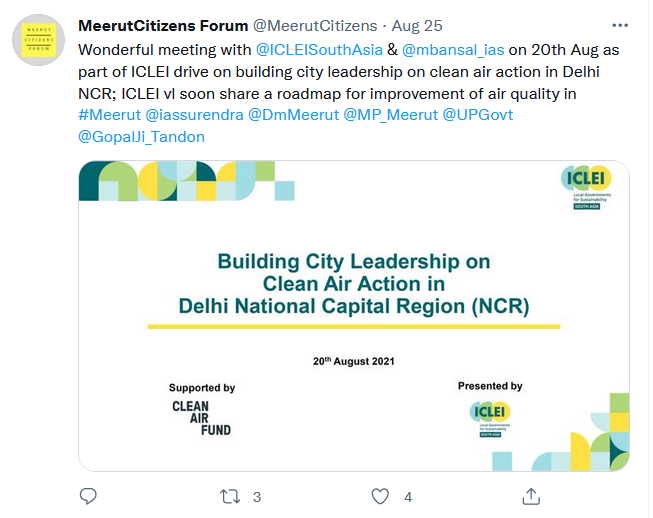Open the Aug 25 tweet timestamp
The height and width of the screenshot is (518, 653).
coord(417,26)
